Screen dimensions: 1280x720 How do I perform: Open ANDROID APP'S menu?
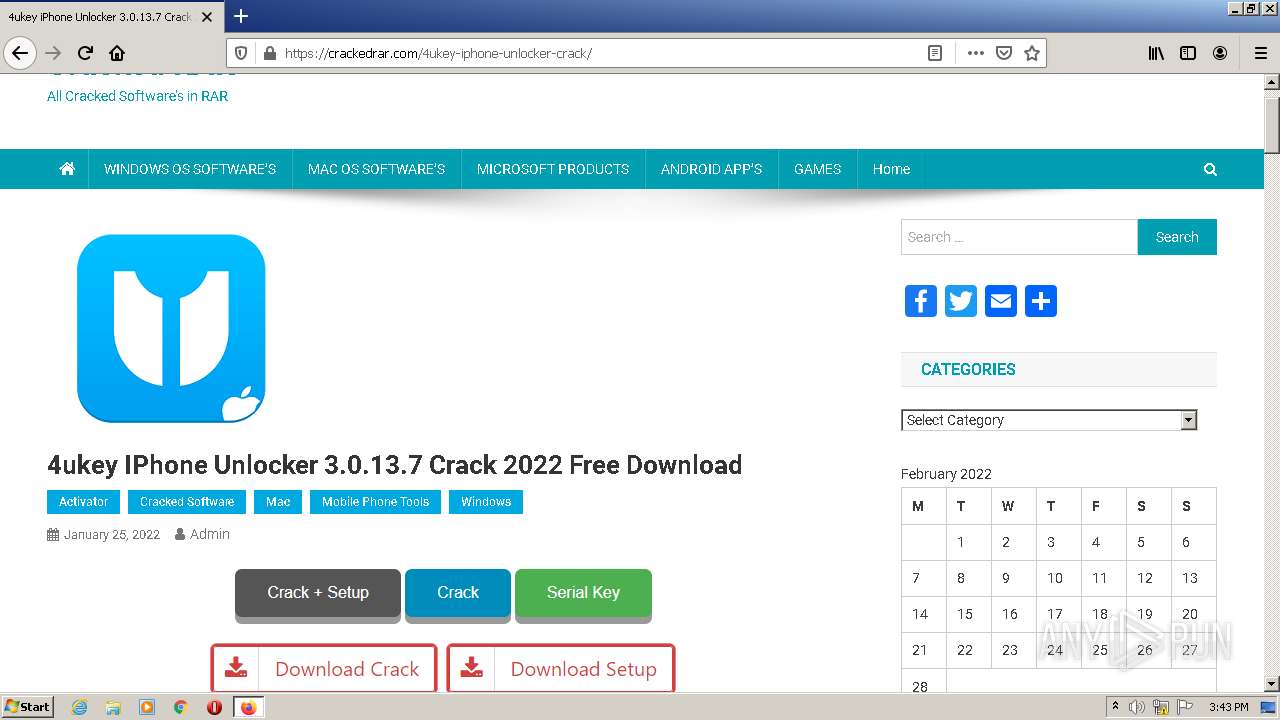coord(711,169)
